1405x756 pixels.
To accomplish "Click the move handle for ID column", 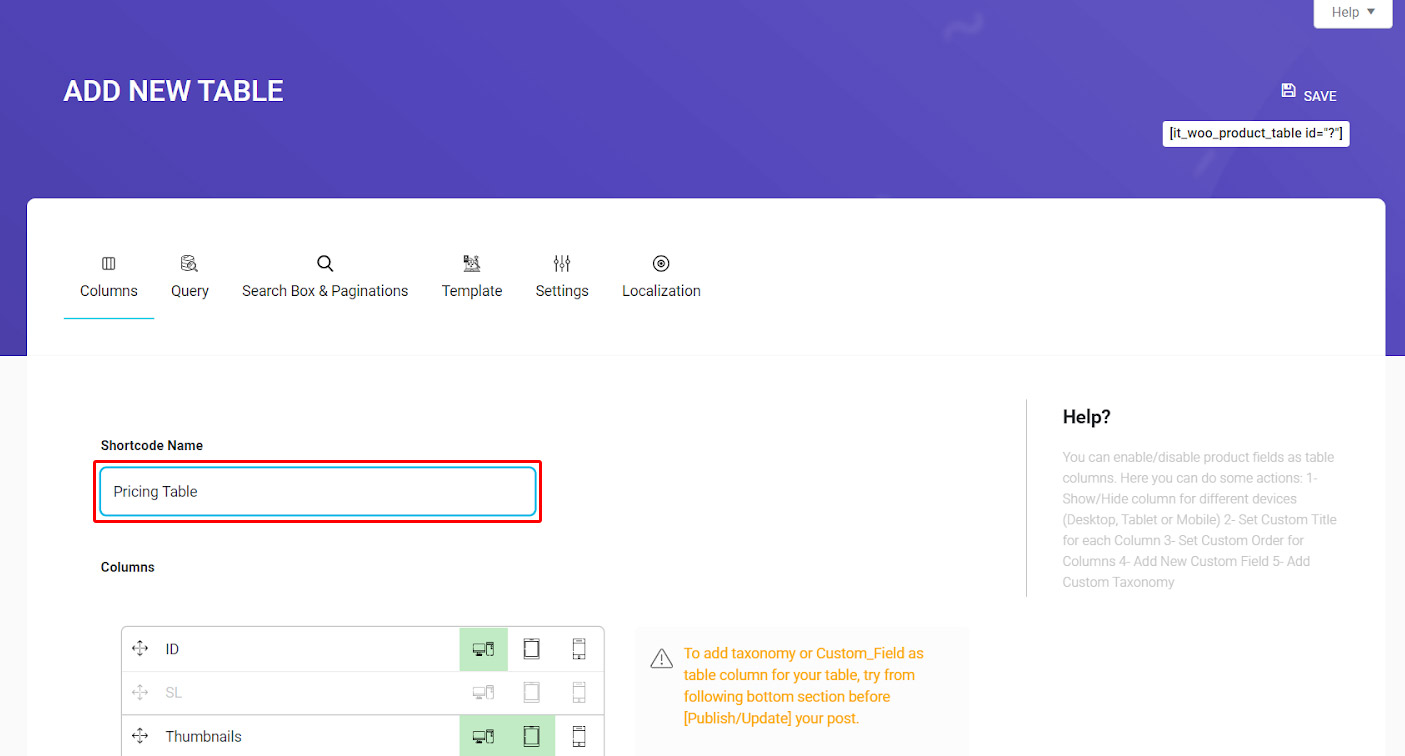I will click(140, 650).
